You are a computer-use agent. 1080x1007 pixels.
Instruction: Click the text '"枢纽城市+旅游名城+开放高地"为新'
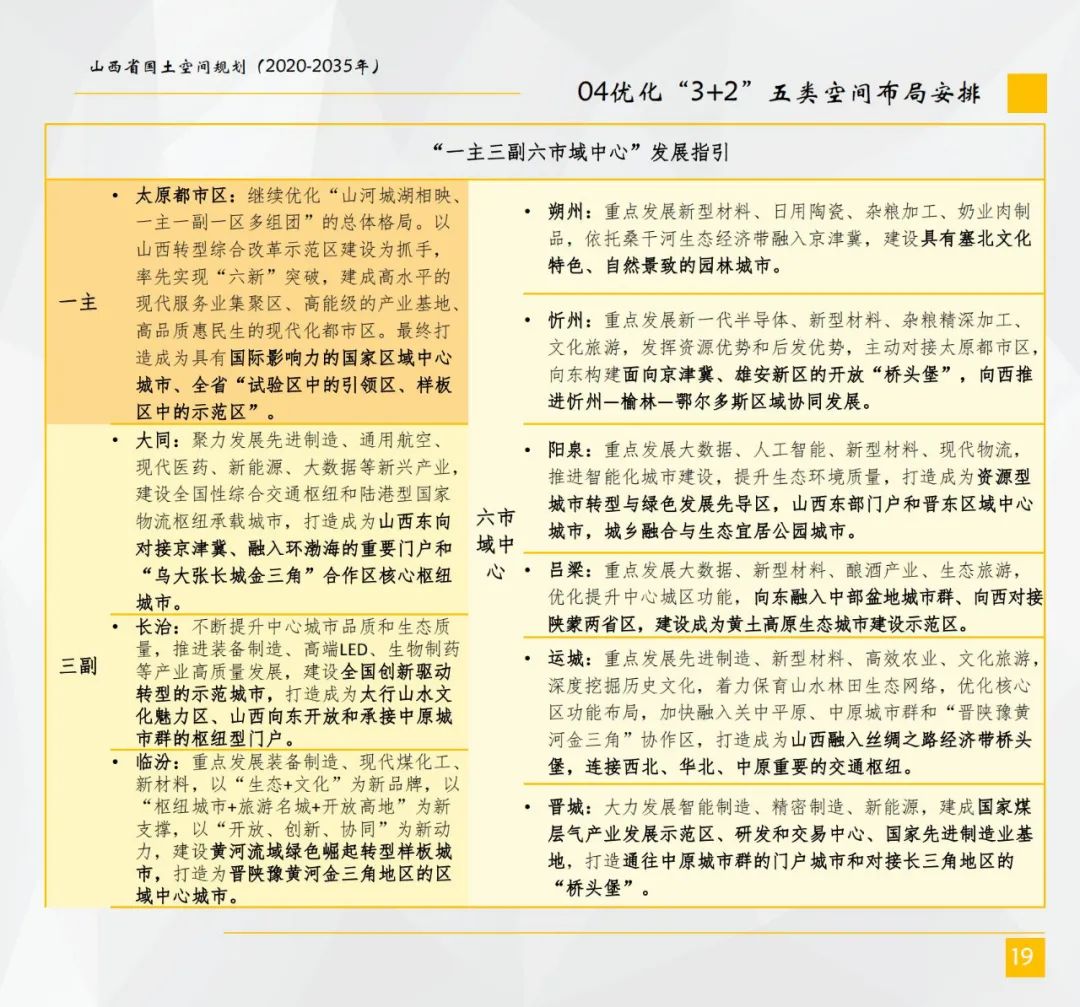click(294, 807)
